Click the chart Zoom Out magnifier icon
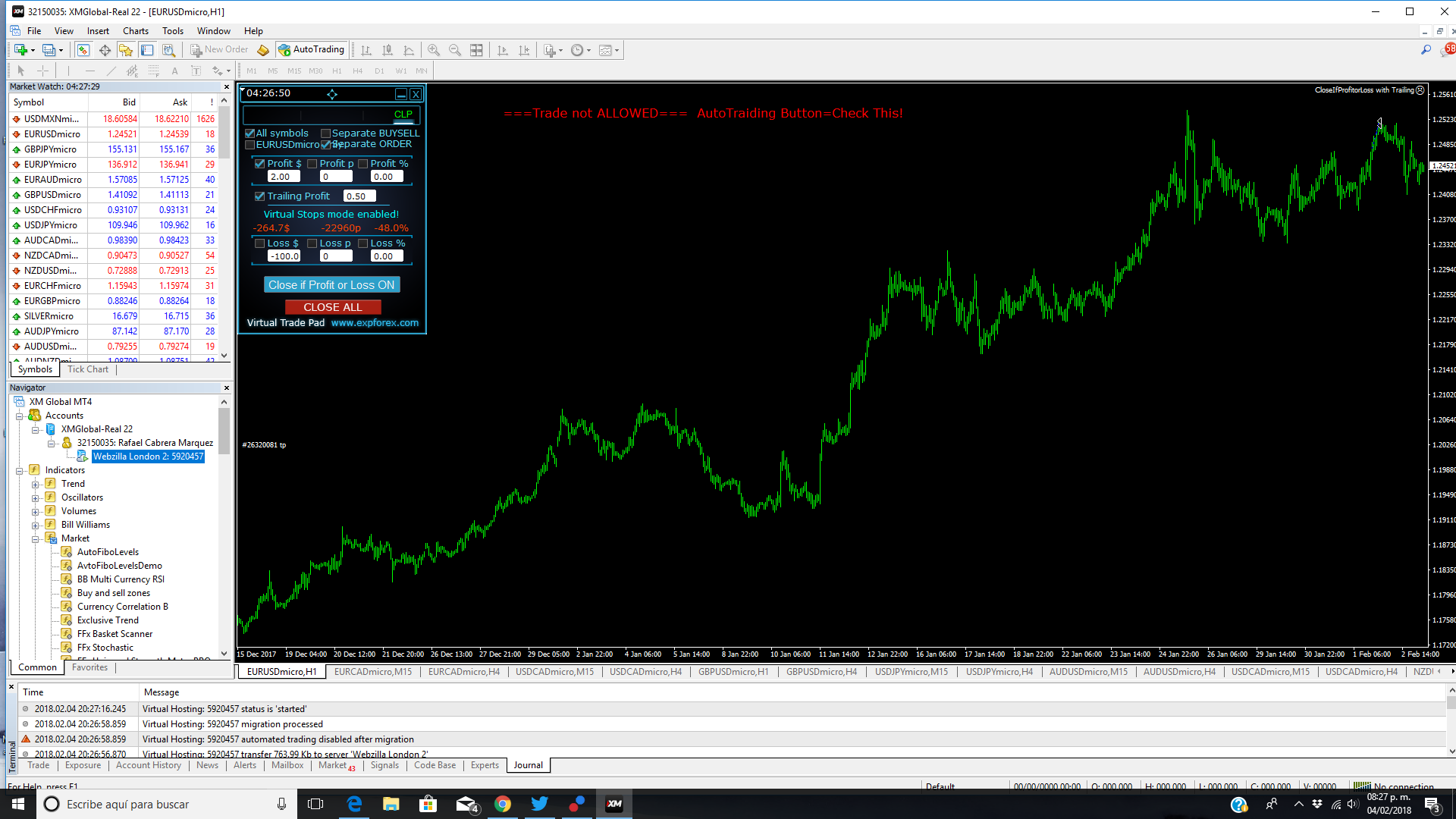Viewport: 1456px width, 819px height. coord(455,50)
